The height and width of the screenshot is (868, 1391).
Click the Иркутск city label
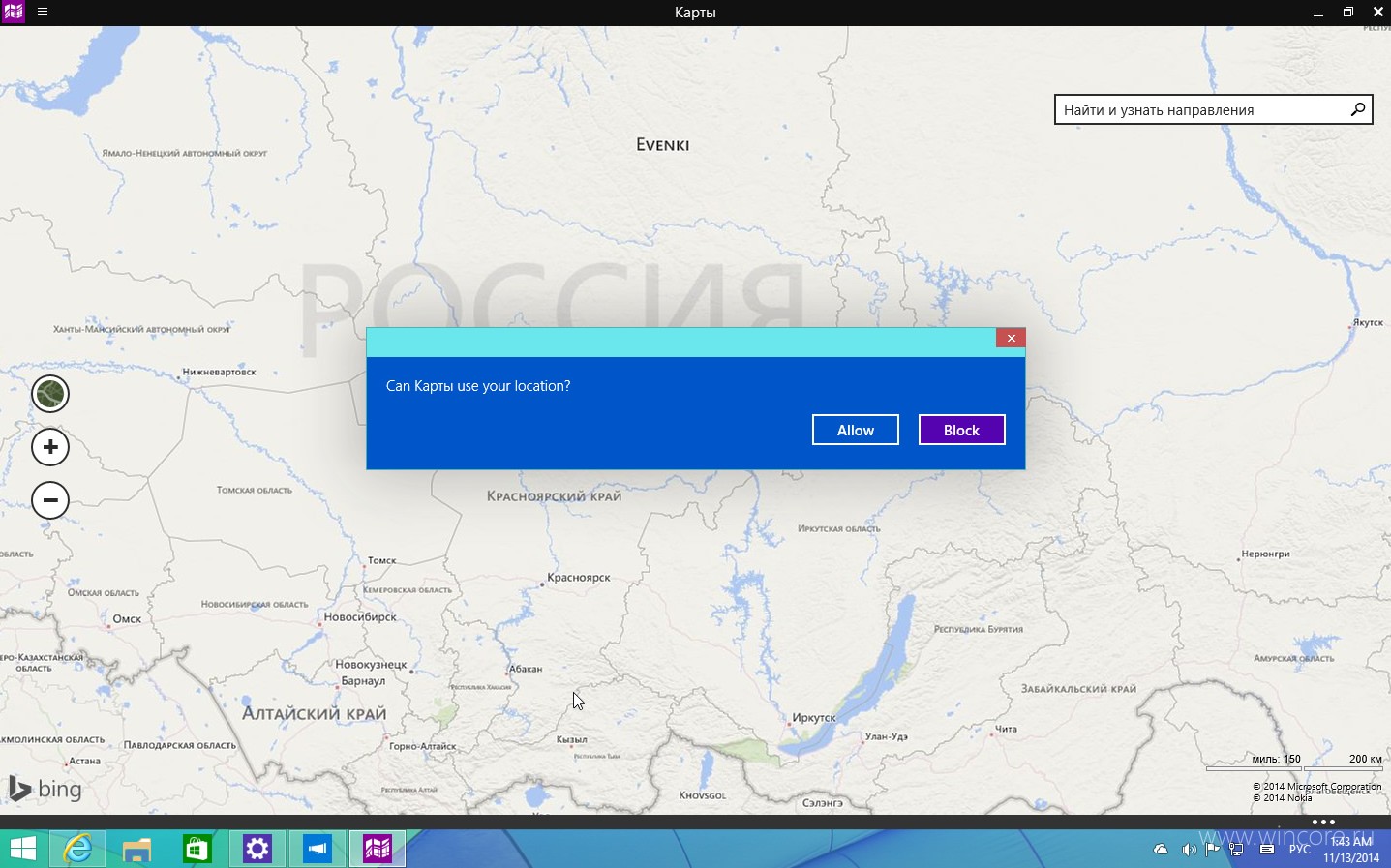pyautogui.click(x=813, y=718)
